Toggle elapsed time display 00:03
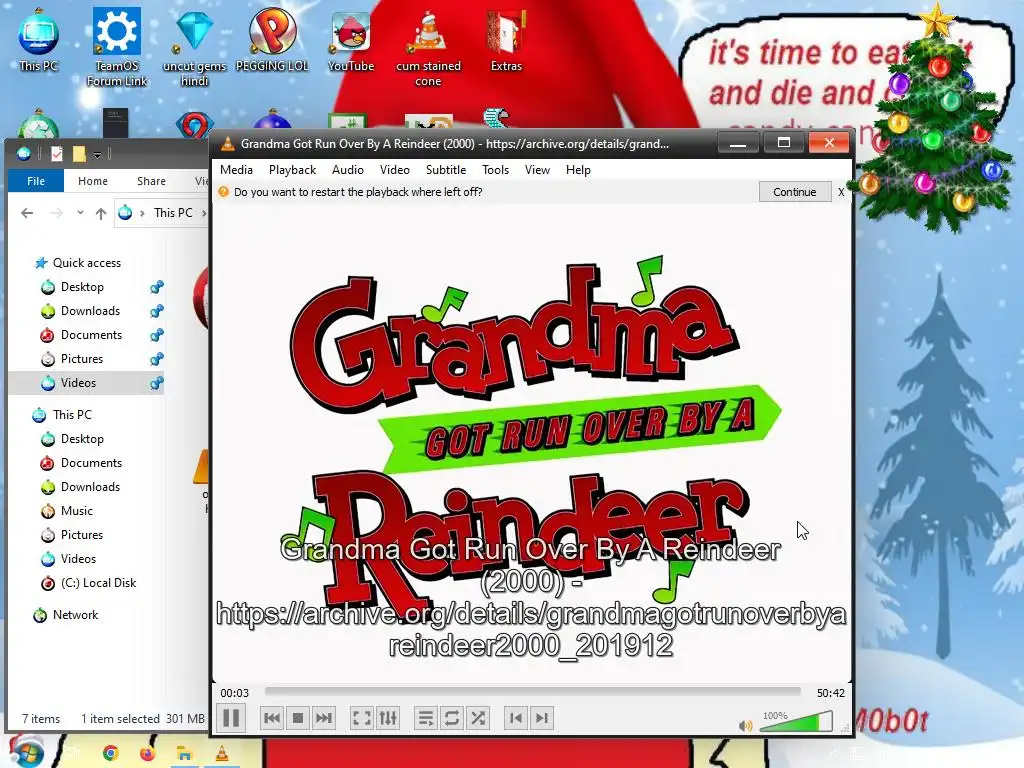Image resolution: width=1024 pixels, height=768 pixels. tap(234, 693)
